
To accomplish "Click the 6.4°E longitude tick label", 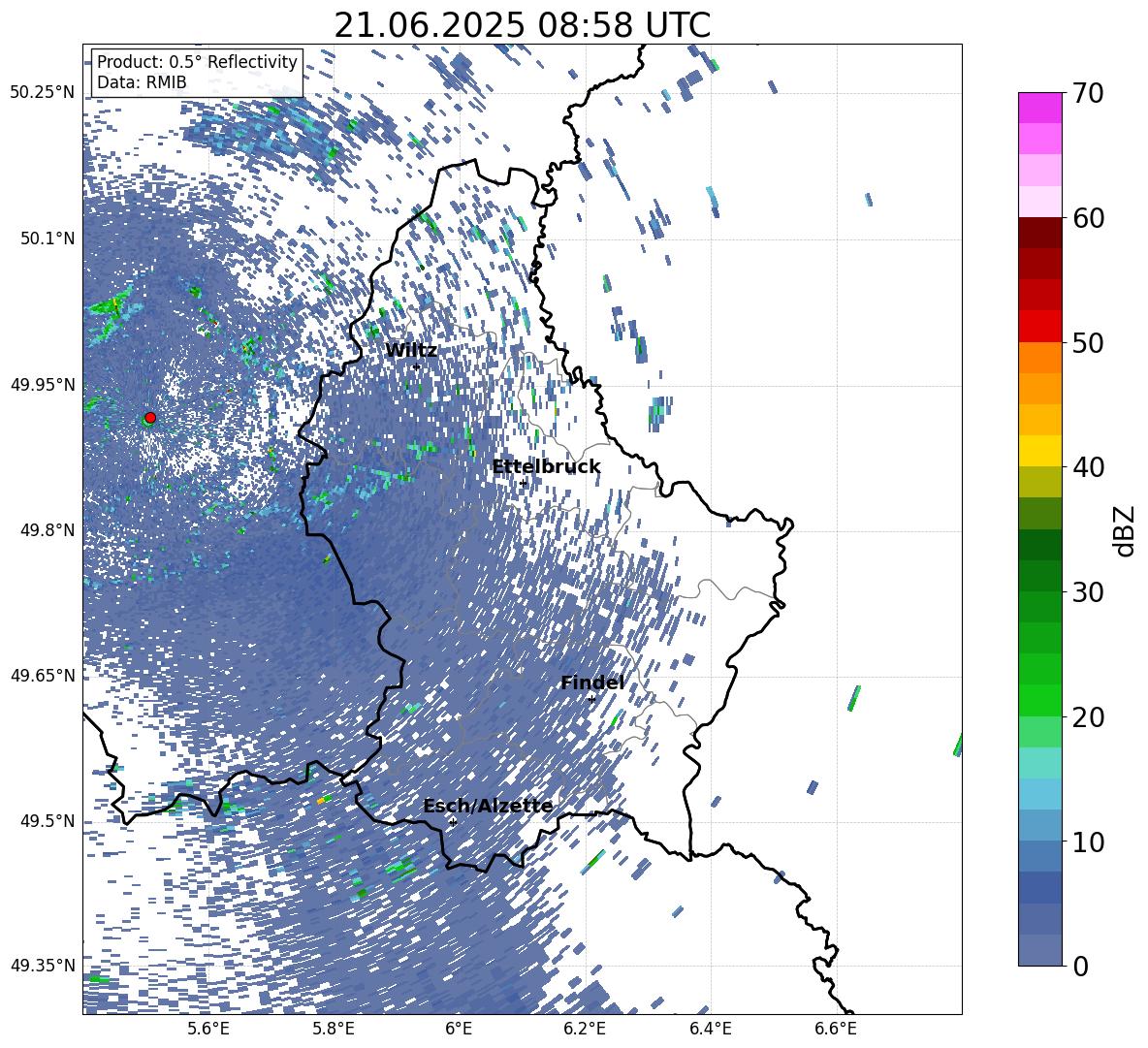I will coord(710,1029).
